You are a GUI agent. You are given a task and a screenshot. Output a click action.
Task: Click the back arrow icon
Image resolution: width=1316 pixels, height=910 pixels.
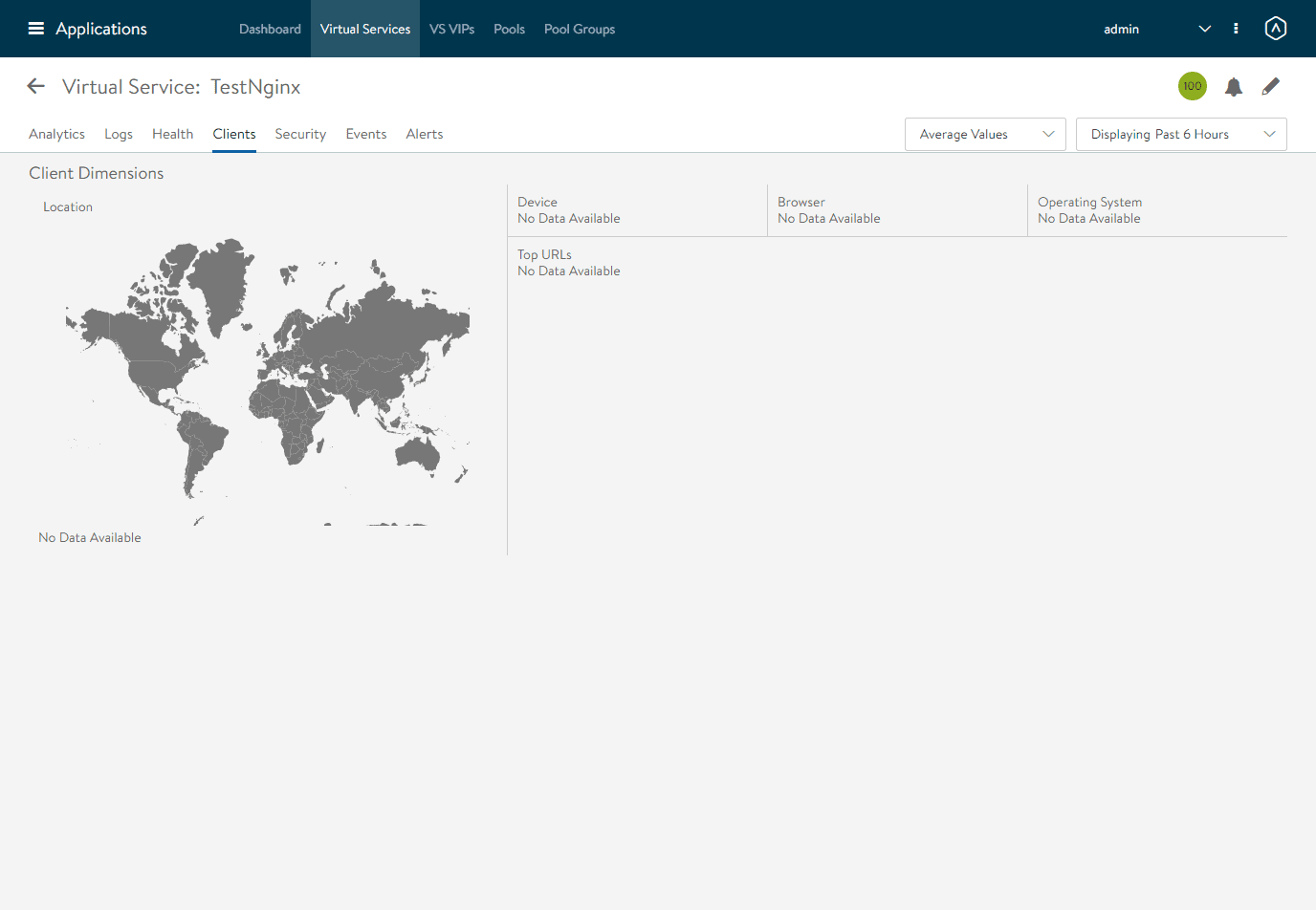[36, 87]
